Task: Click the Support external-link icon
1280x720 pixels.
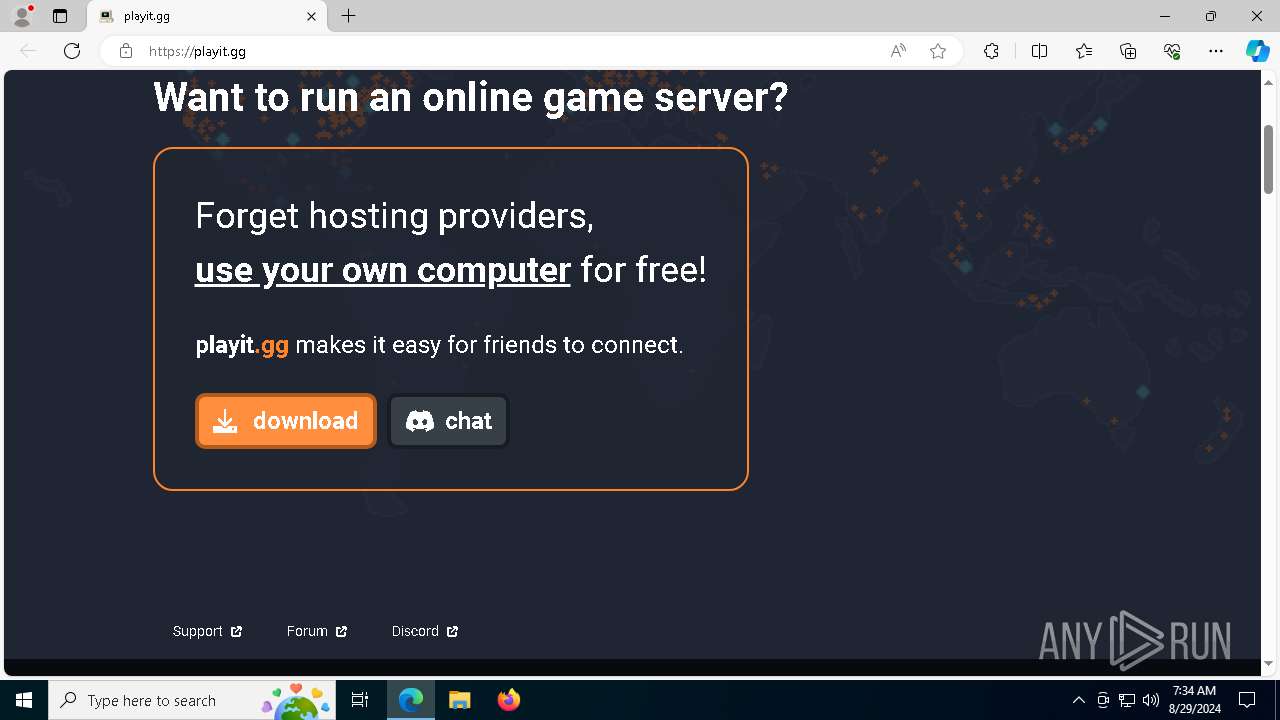Action: (236, 631)
